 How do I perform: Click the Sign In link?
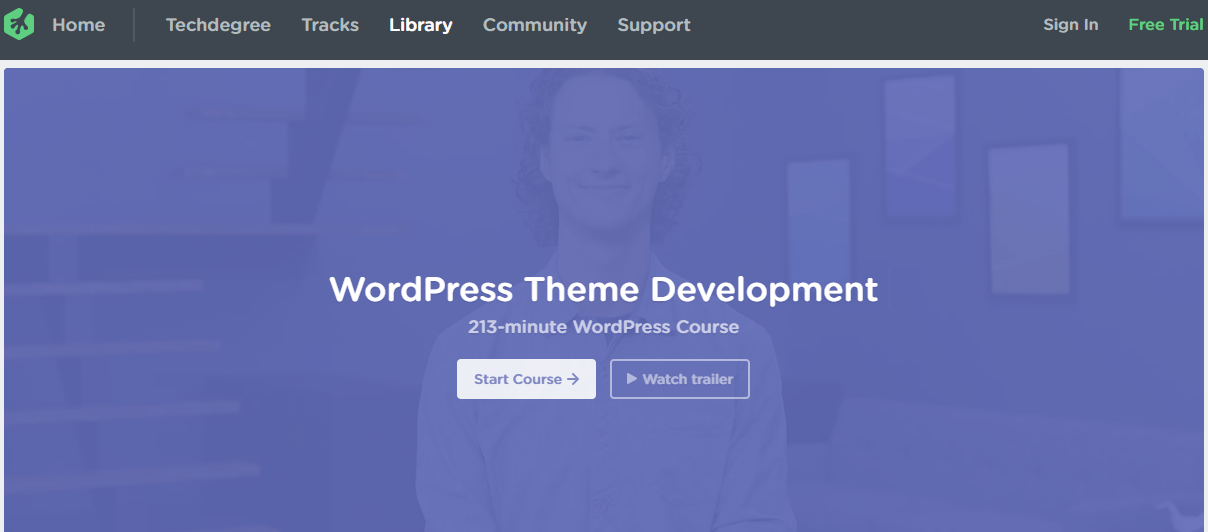click(x=1070, y=25)
